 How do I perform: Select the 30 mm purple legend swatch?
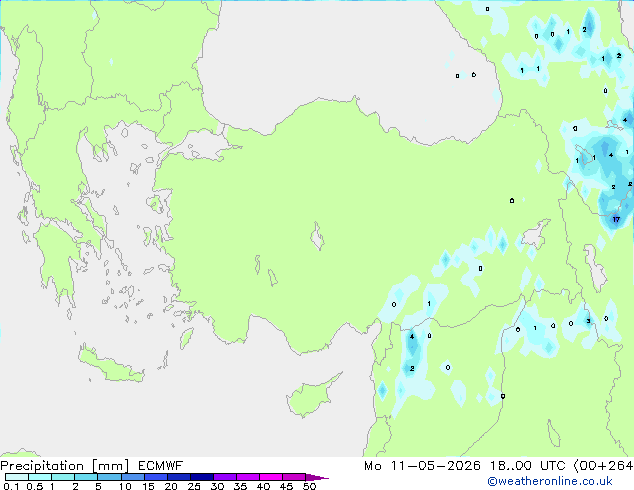pos(225,477)
